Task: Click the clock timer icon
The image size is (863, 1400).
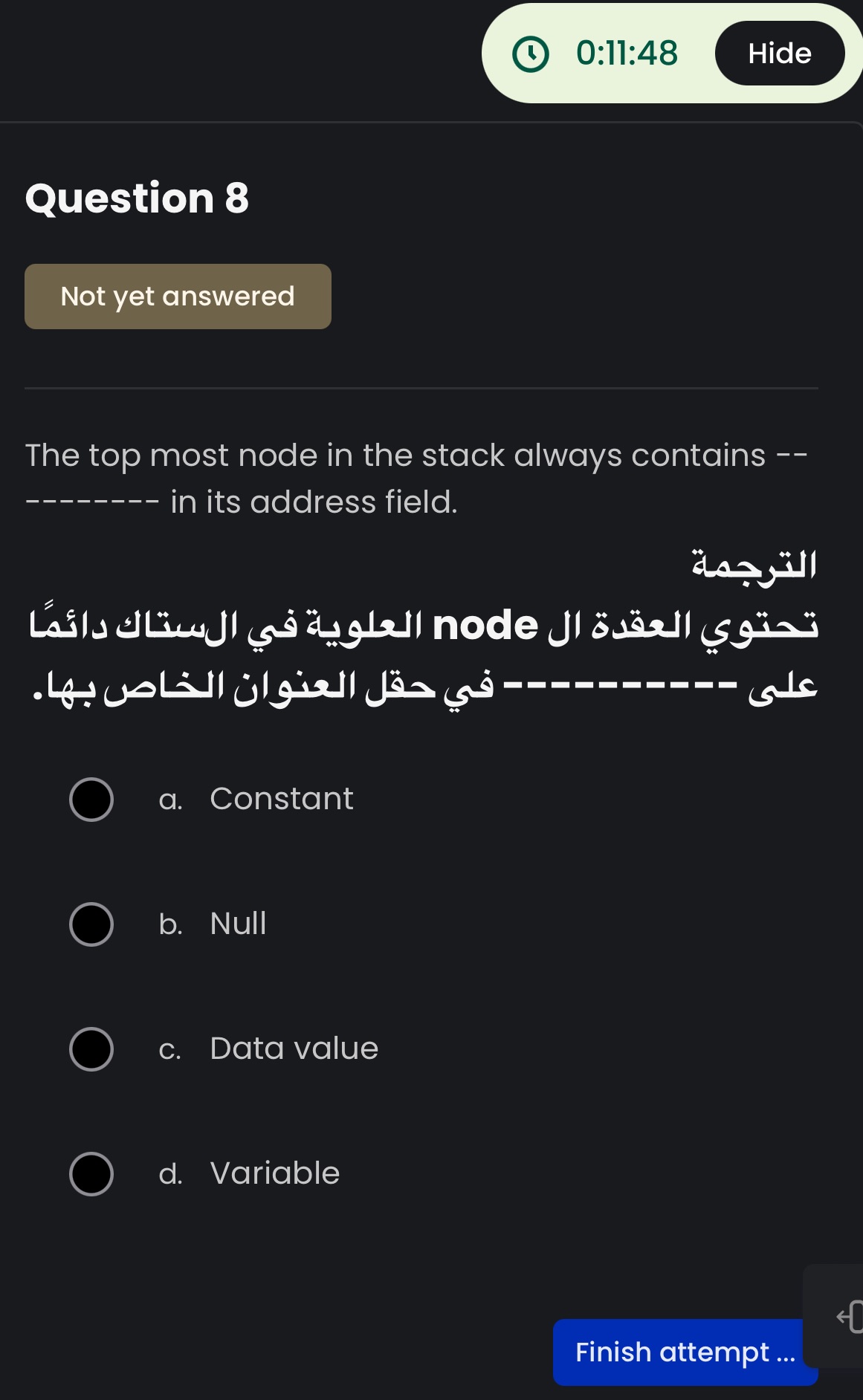Action: (530, 53)
